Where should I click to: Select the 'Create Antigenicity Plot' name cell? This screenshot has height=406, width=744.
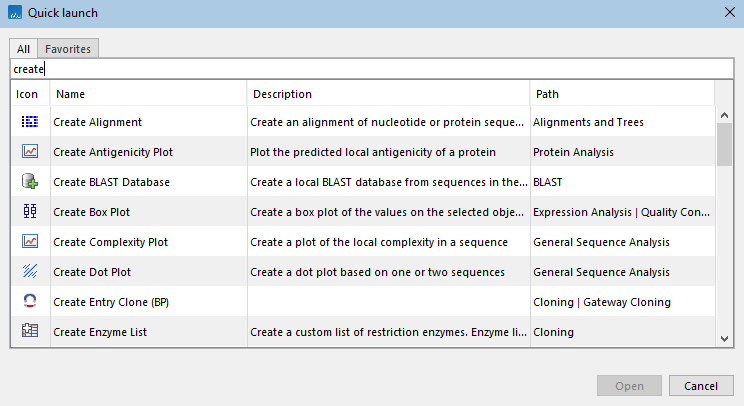pyautogui.click(x=149, y=152)
